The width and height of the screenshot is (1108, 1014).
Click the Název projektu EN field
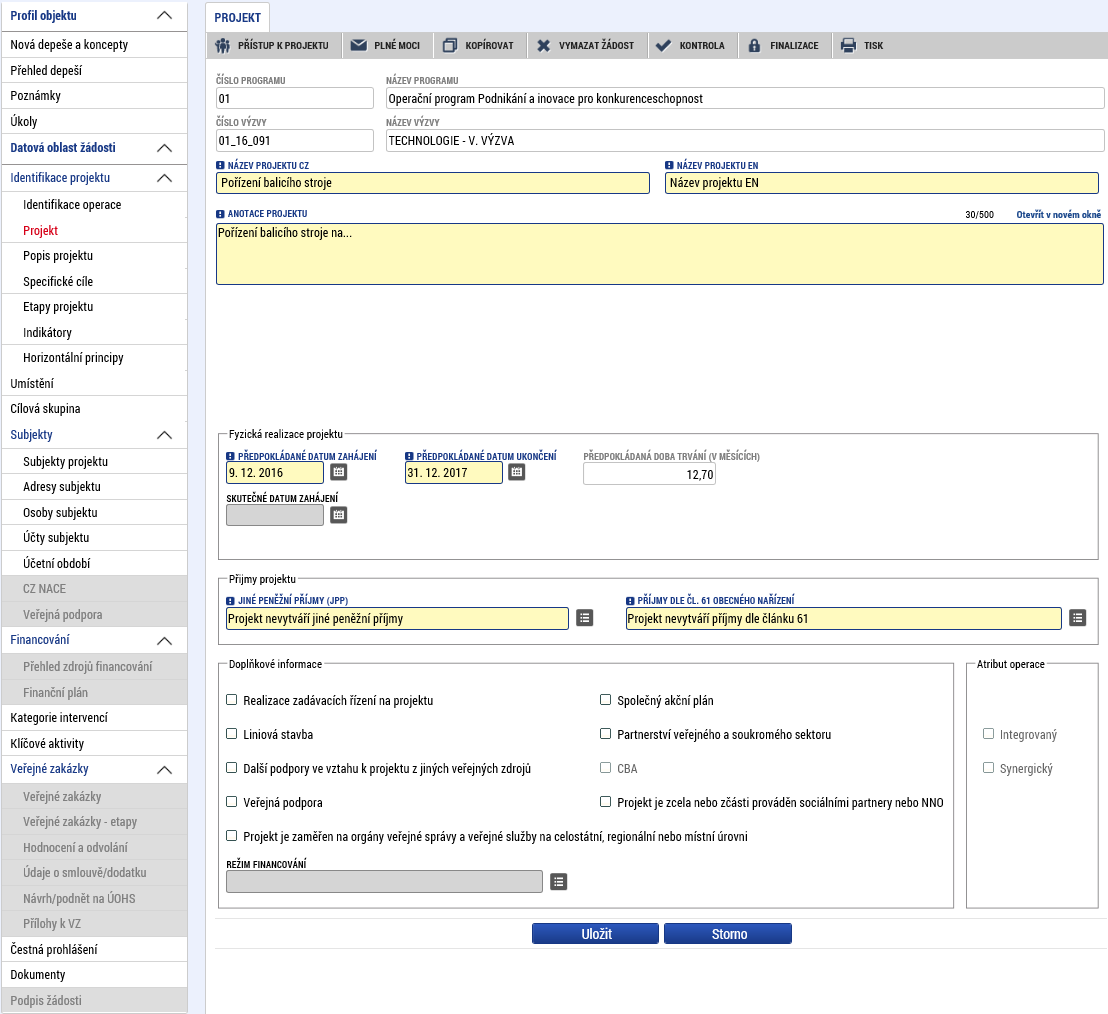(882, 183)
